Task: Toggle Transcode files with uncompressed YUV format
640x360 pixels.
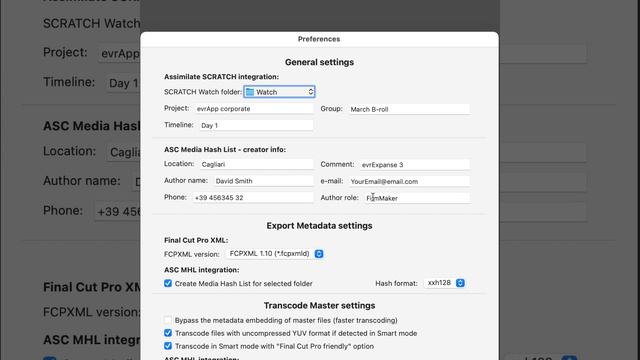Action: 168,333
